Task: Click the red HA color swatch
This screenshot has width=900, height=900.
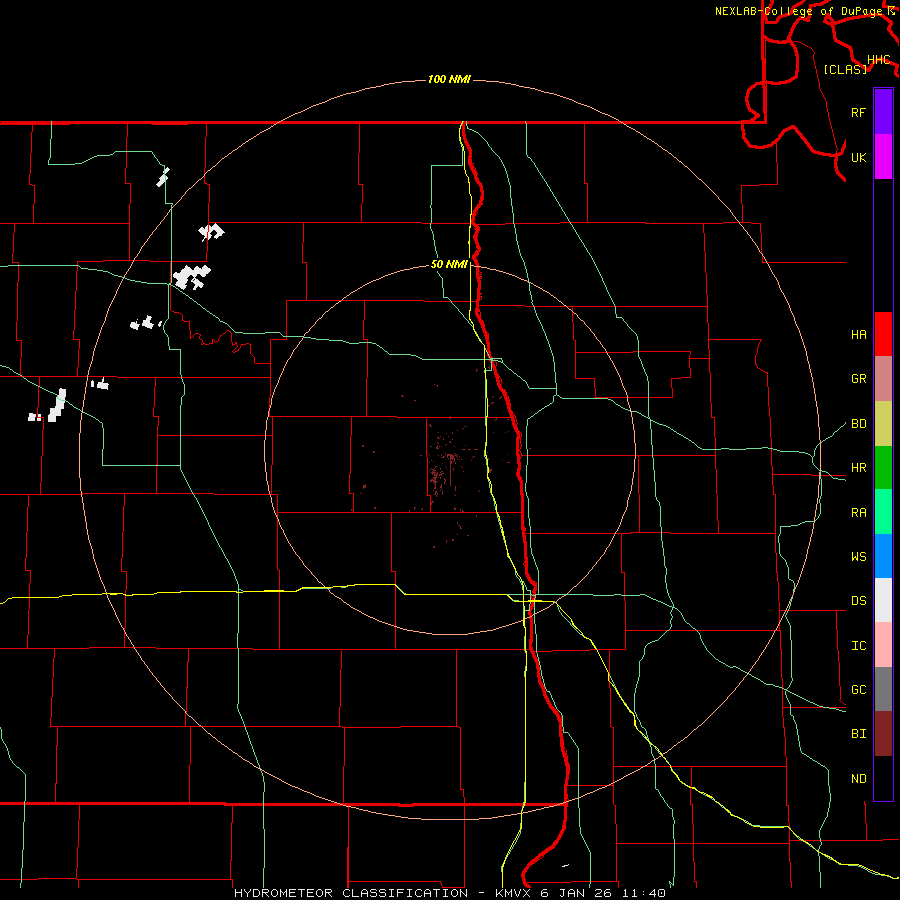Action: click(883, 334)
